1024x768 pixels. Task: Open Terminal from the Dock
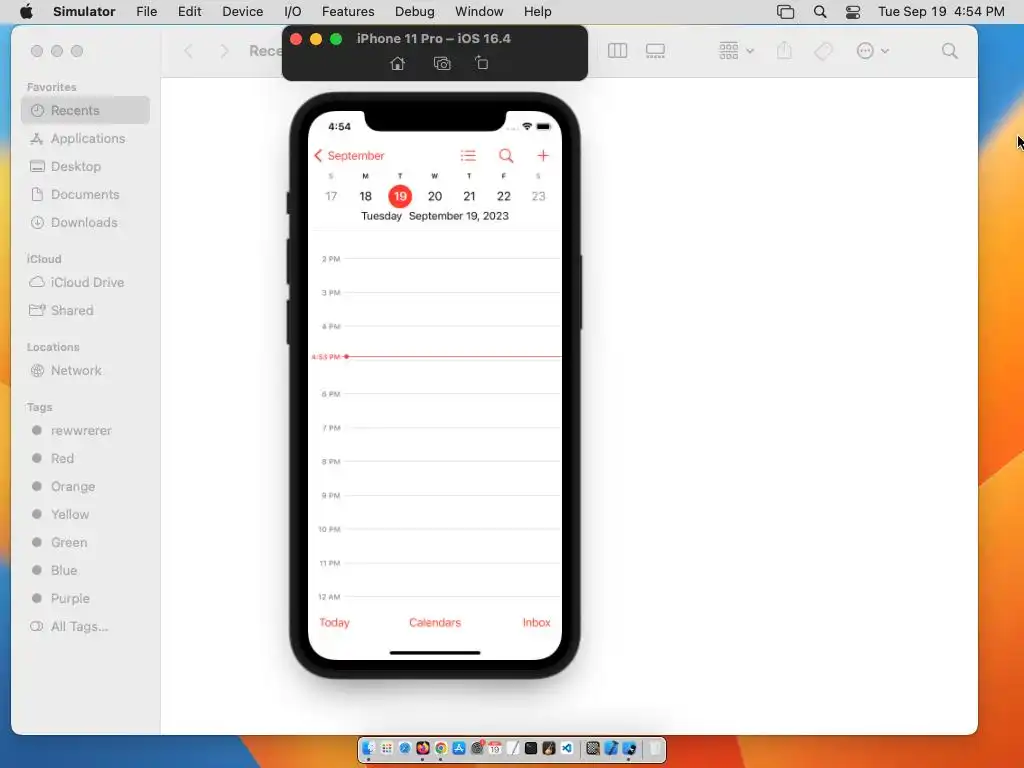click(x=531, y=748)
